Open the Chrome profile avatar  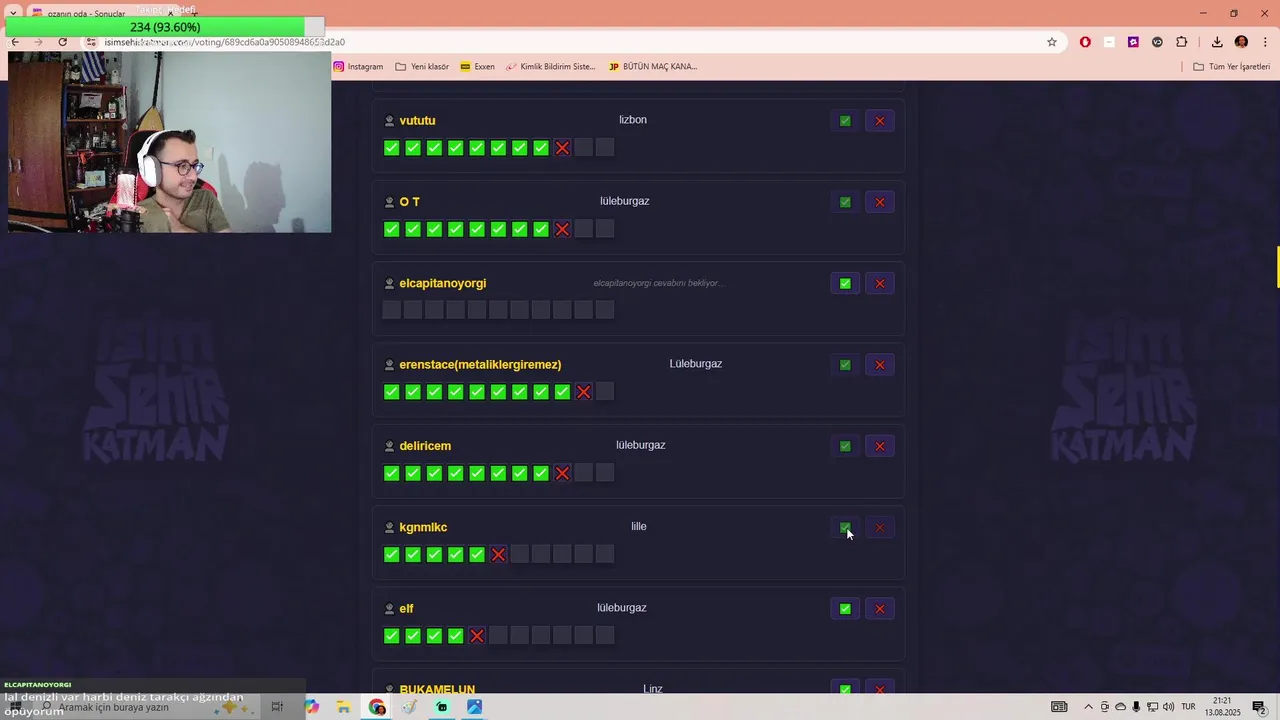tap(1242, 42)
